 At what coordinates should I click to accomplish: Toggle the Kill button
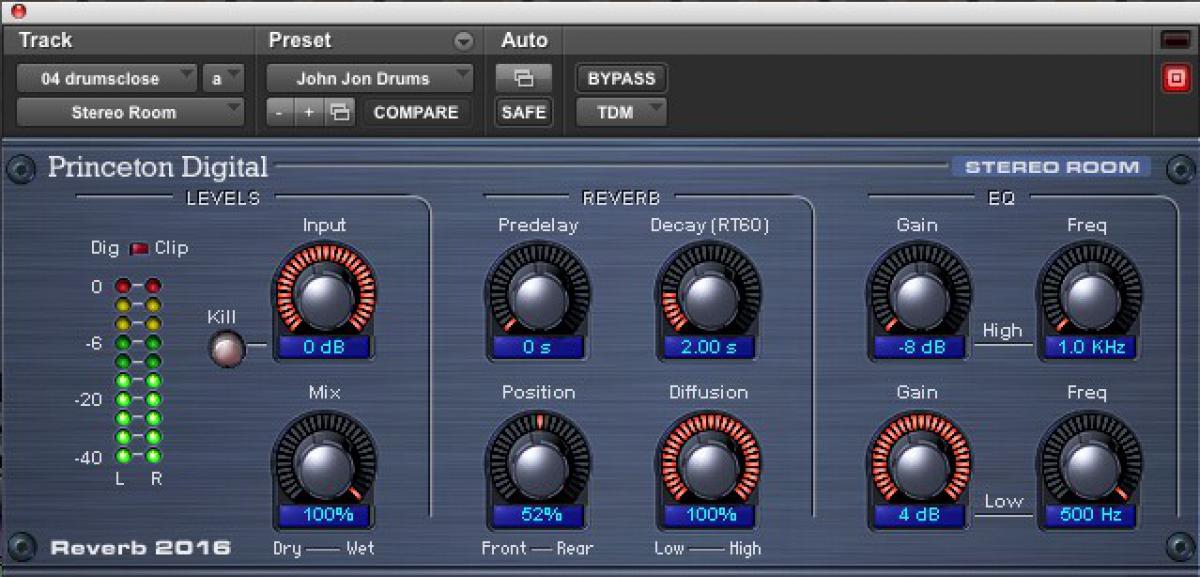click(x=226, y=349)
